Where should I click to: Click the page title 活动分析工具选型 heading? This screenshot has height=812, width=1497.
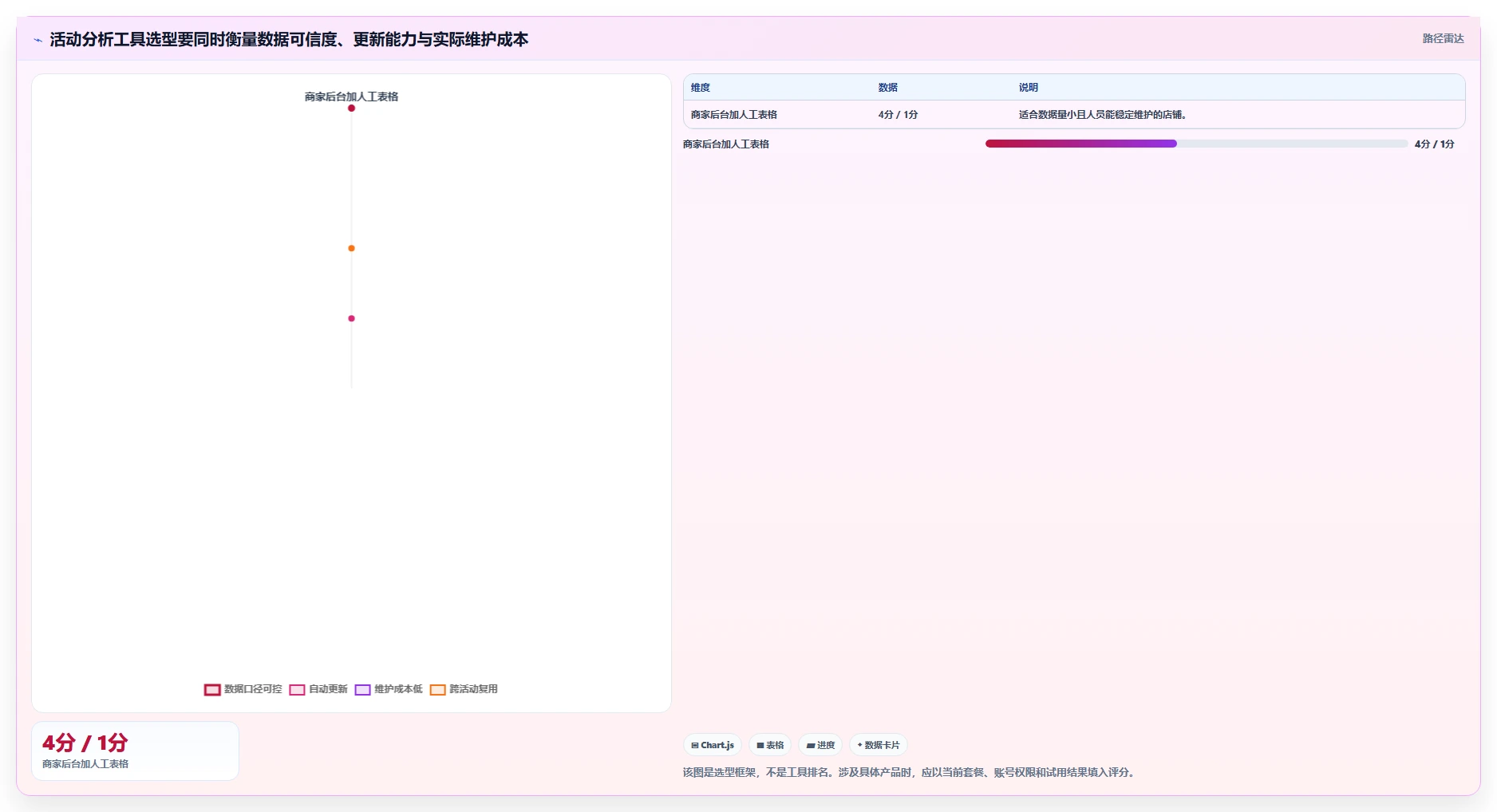[x=289, y=39]
